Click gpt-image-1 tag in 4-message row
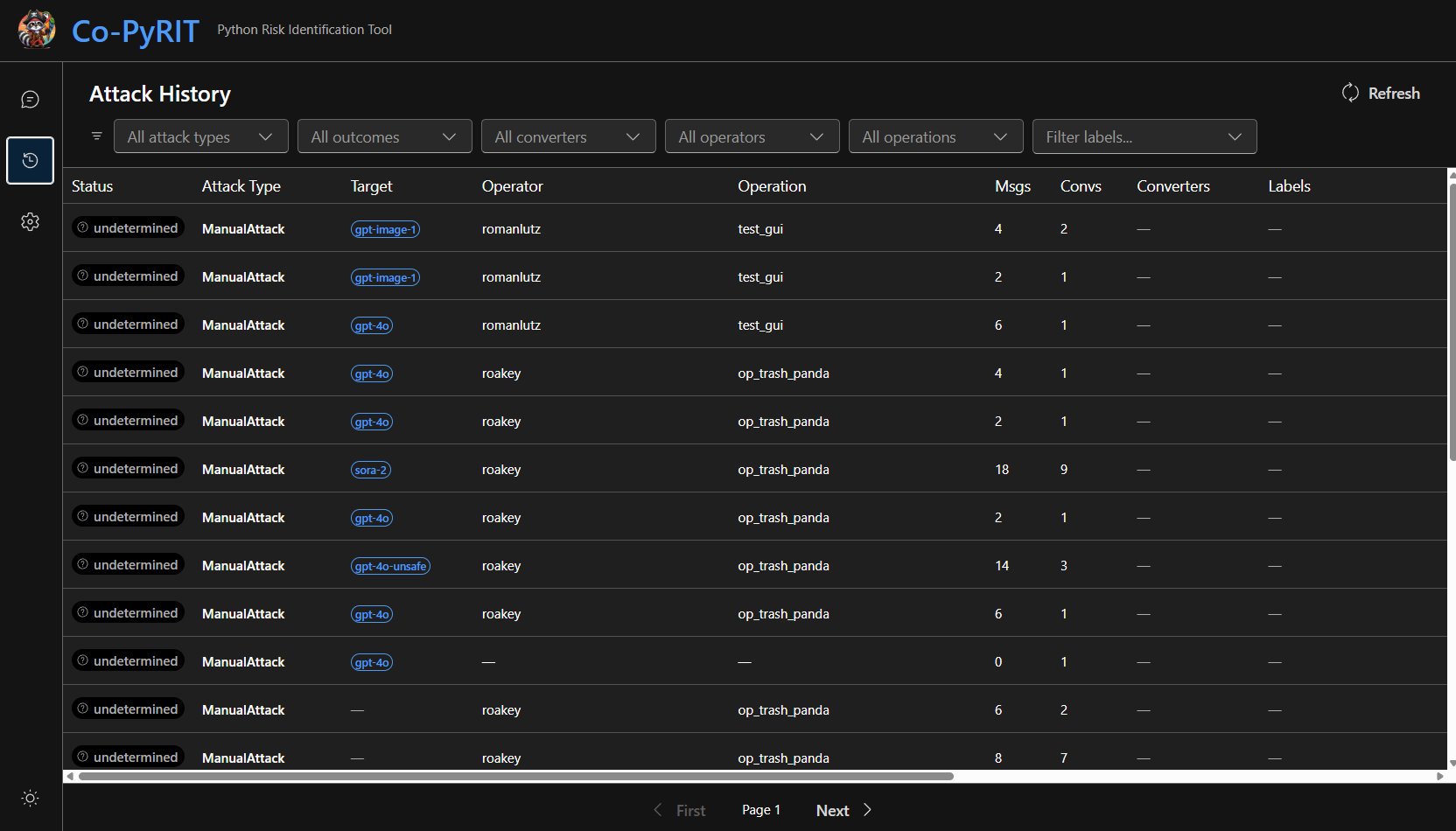This screenshot has height=831, width=1456. (386, 229)
